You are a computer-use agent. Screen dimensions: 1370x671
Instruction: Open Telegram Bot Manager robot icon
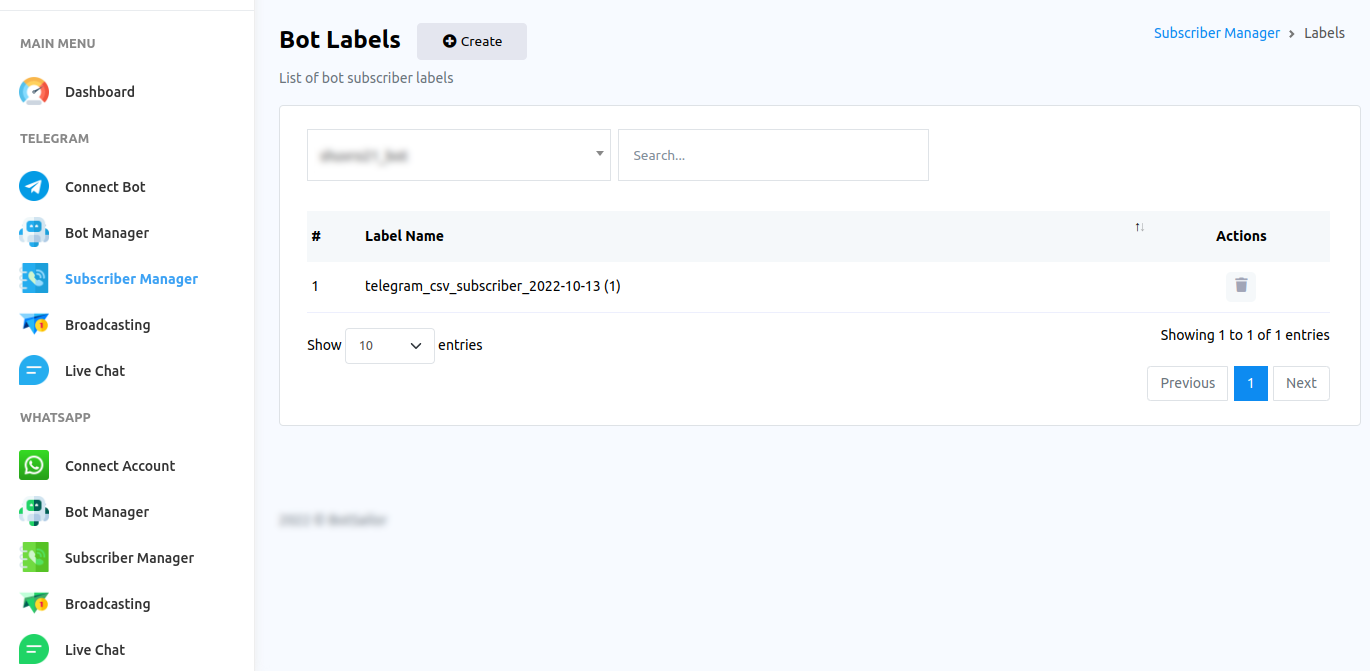(34, 233)
